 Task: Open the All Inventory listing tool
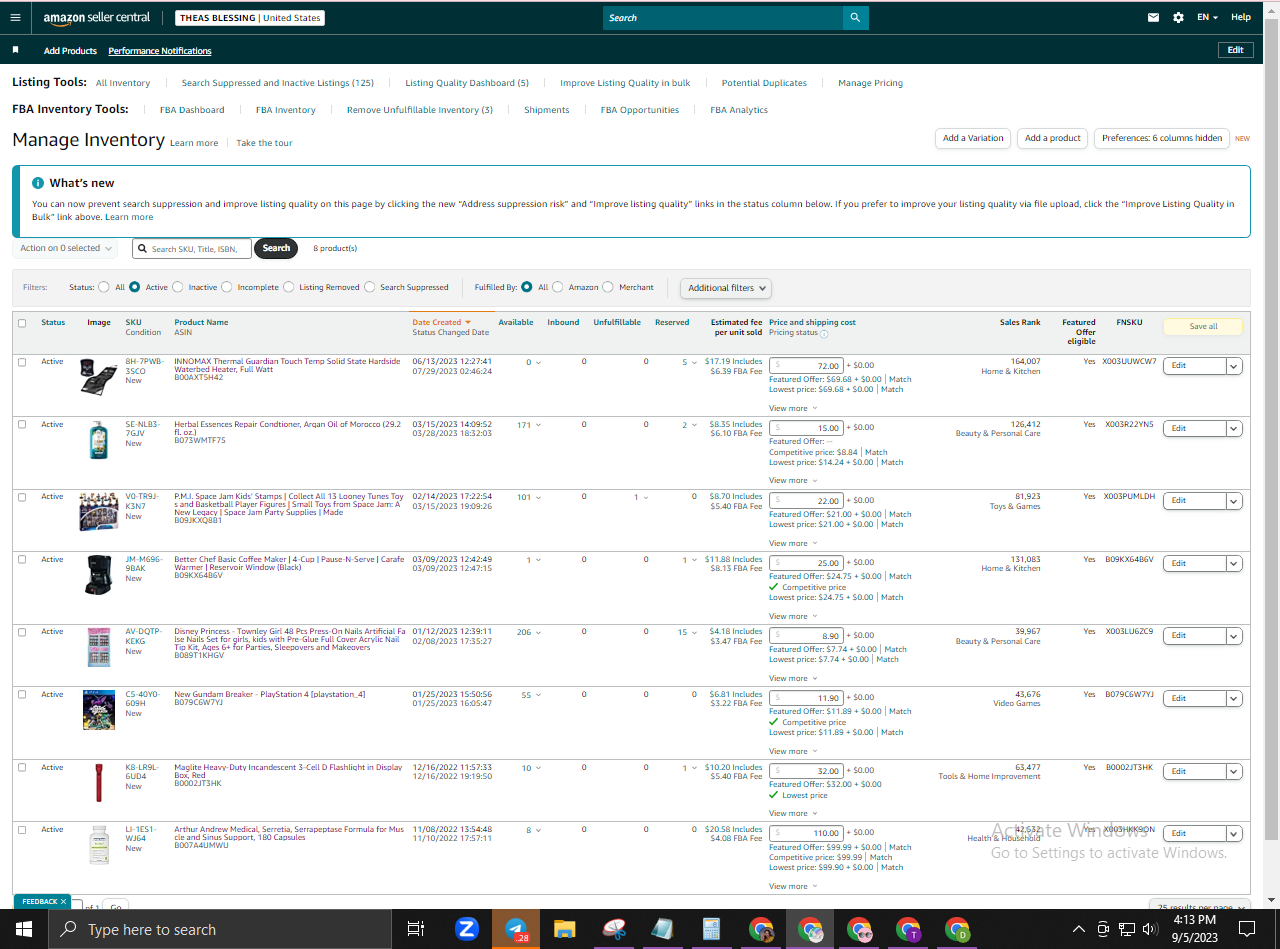point(123,83)
